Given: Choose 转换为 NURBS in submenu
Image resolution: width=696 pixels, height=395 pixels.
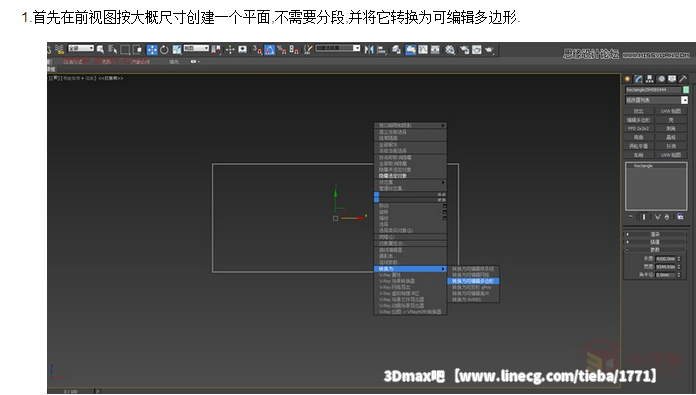Looking at the screenshot, I should click(x=473, y=300).
